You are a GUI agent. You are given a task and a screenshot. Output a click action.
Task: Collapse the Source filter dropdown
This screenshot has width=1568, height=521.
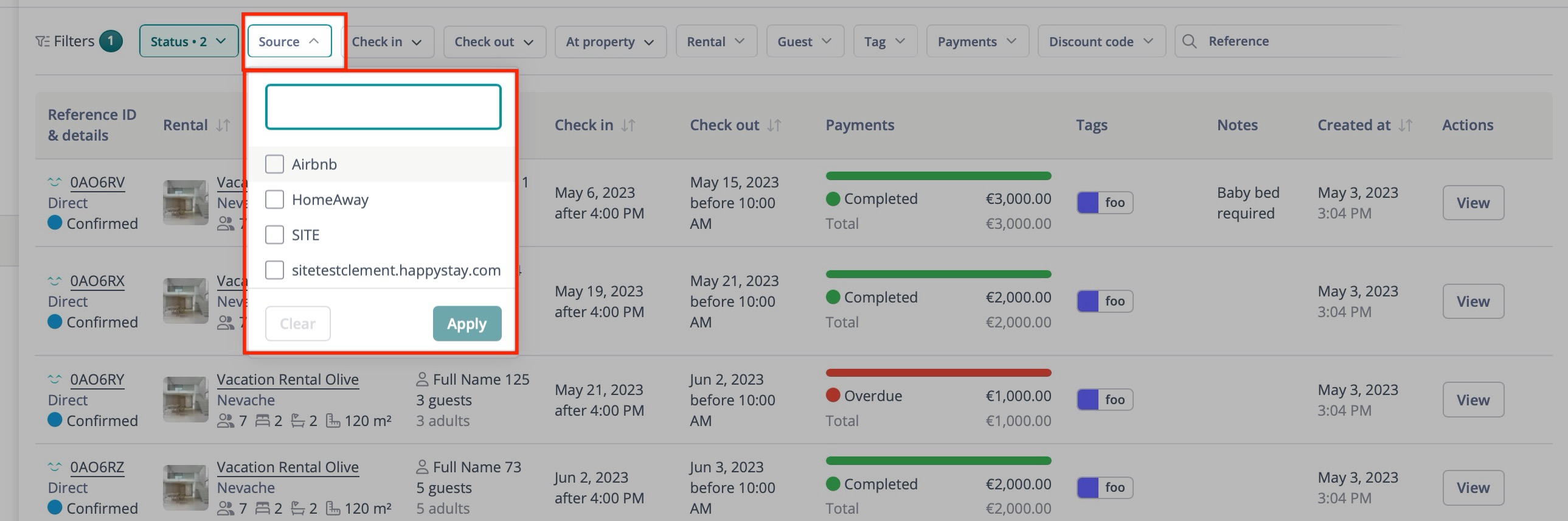(289, 41)
